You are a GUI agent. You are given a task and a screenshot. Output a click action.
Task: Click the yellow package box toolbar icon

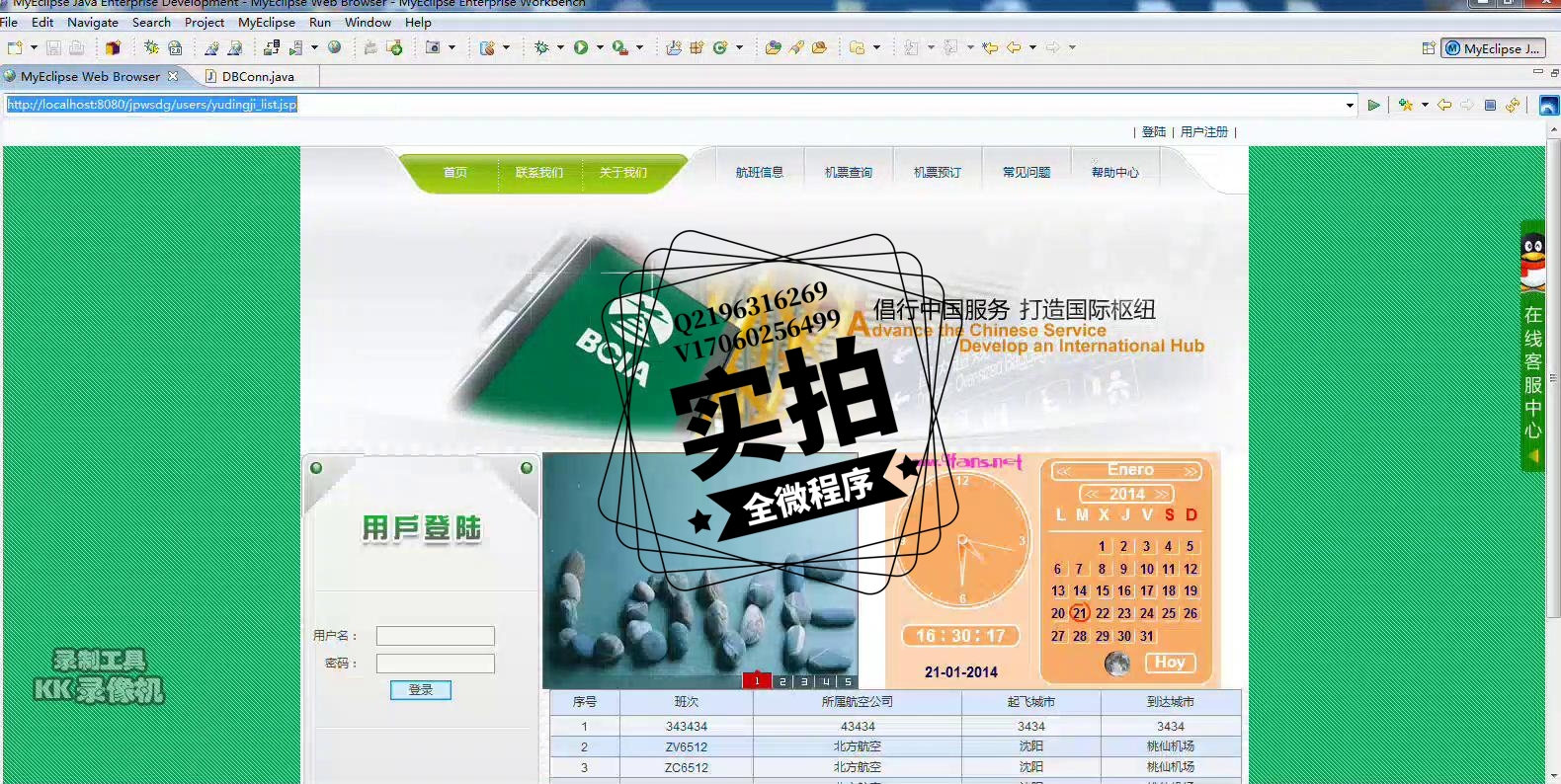click(x=113, y=47)
